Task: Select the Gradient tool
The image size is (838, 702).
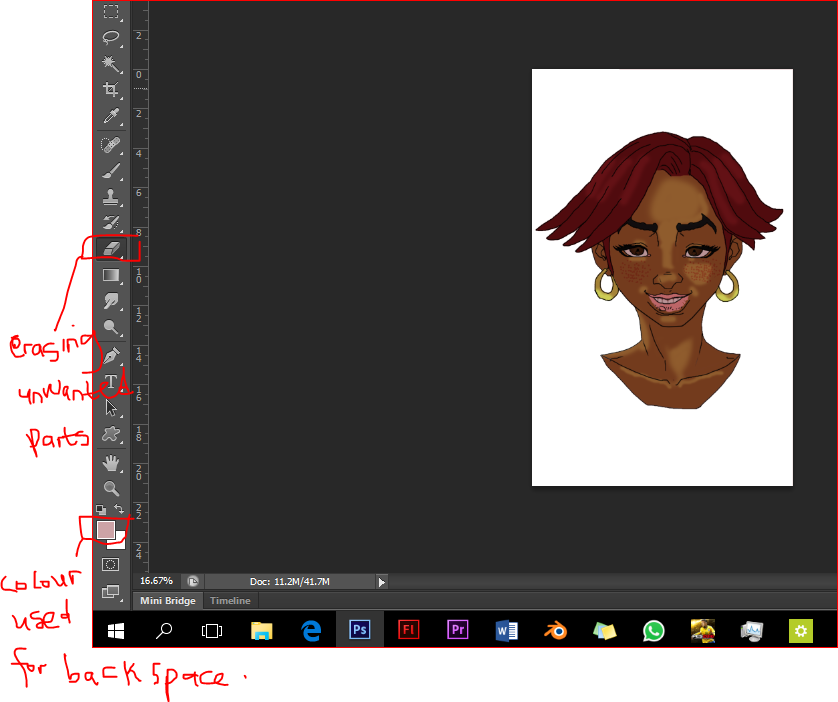Action: (111, 275)
